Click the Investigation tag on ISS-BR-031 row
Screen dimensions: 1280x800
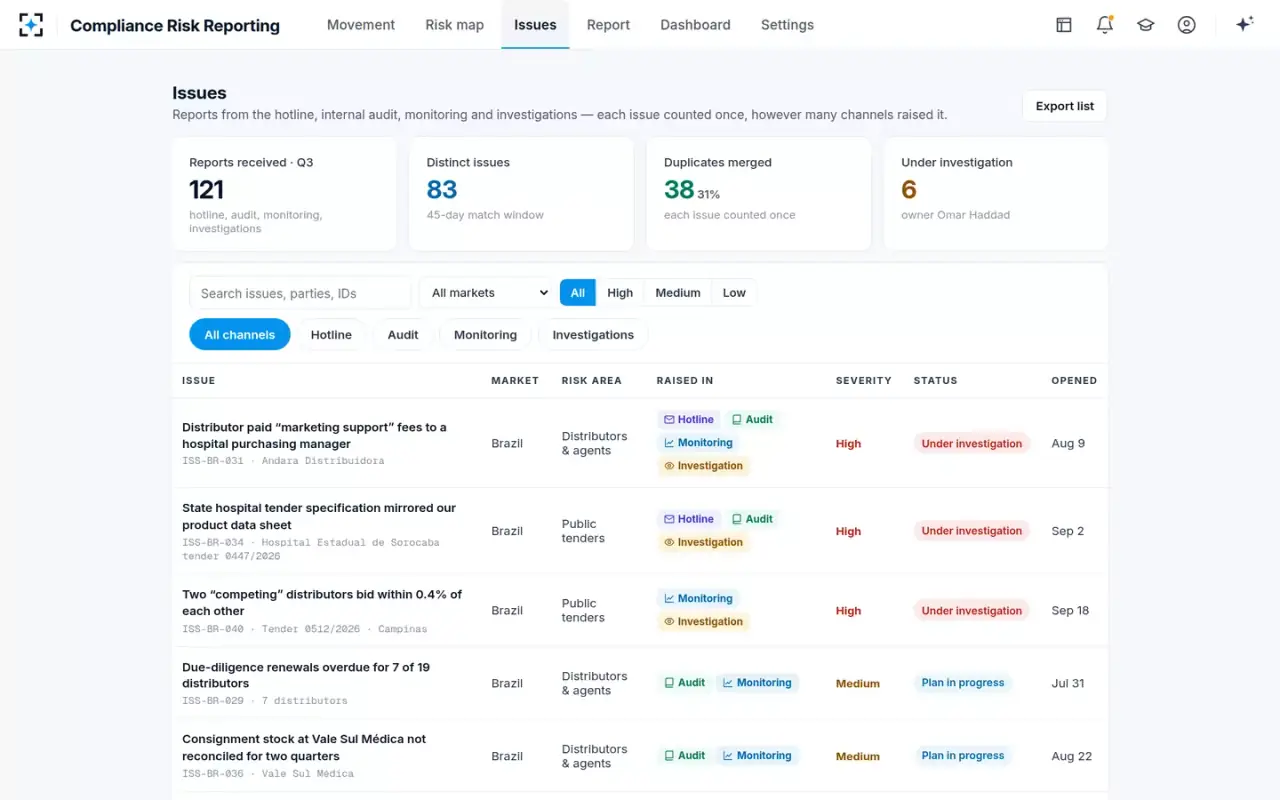click(703, 466)
